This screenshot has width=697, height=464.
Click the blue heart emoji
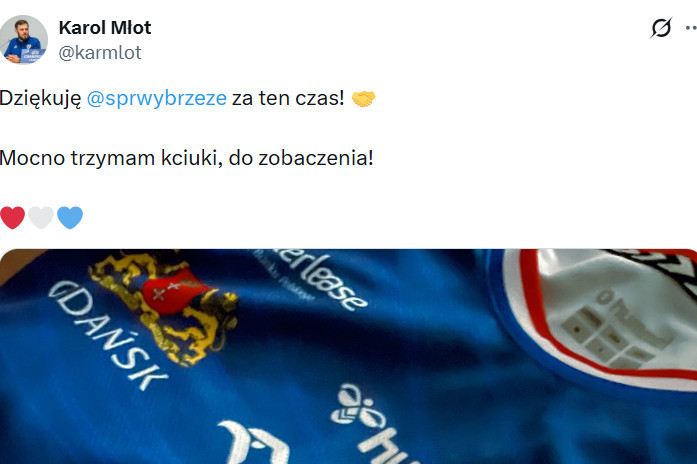click(70, 218)
